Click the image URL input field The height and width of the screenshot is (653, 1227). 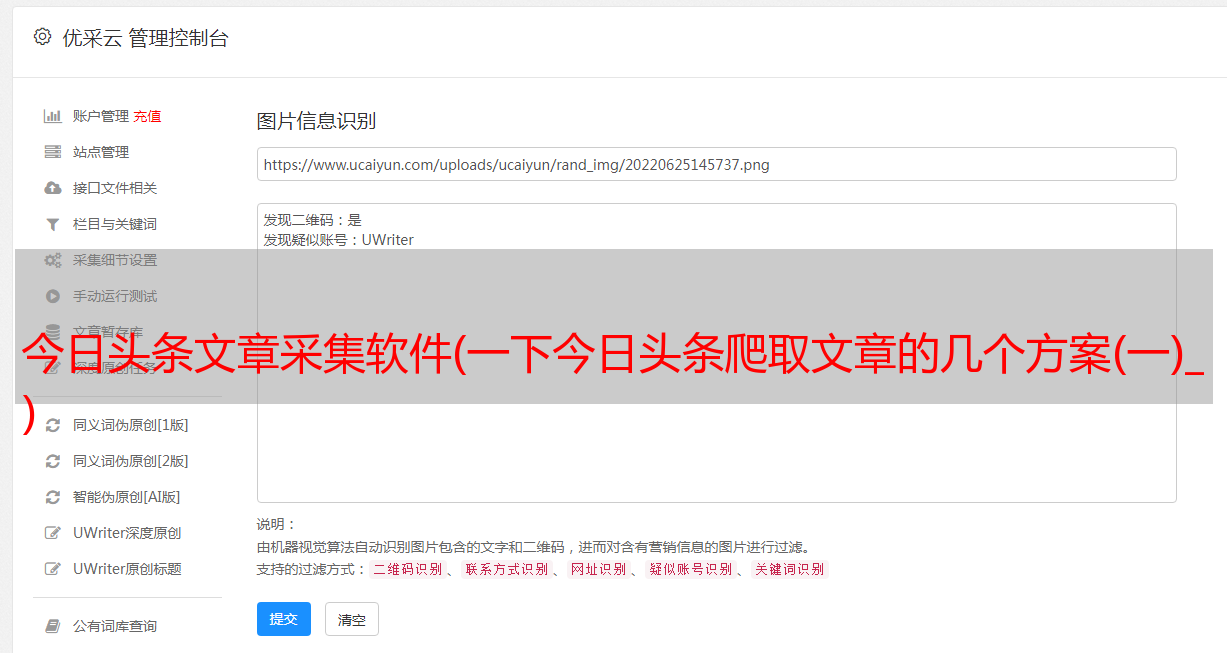click(x=716, y=164)
